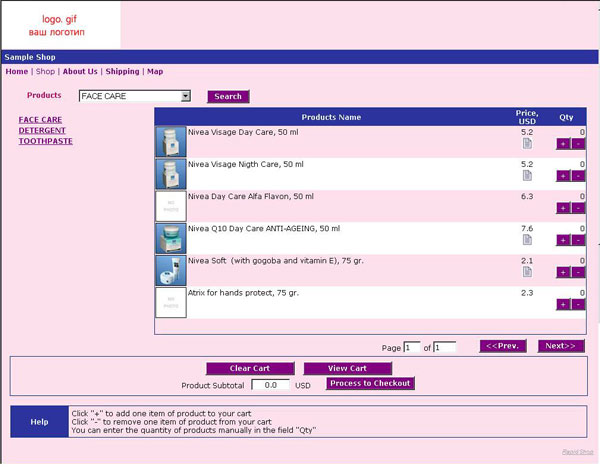Click Nivea Q10 Day Care product thumbnail
Viewport: 600px width, 476px height.
pos(171,238)
